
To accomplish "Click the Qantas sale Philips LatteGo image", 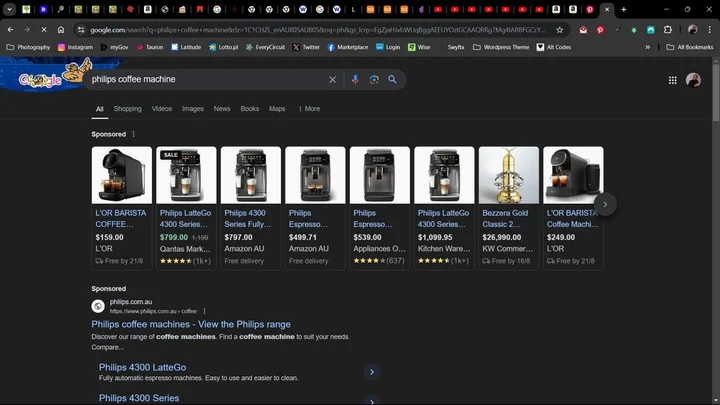I will point(186,175).
